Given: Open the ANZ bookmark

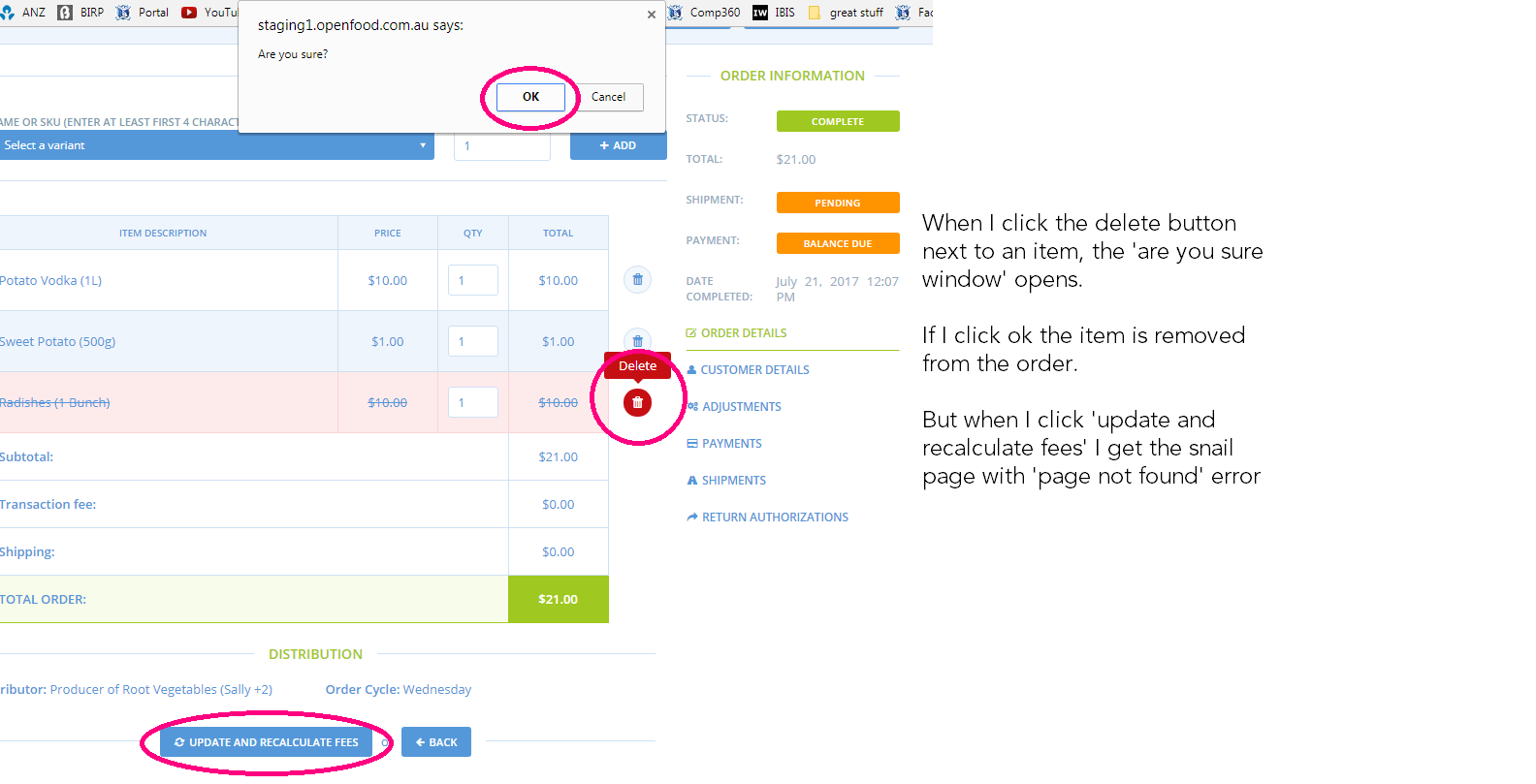Looking at the screenshot, I should [23, 13].
